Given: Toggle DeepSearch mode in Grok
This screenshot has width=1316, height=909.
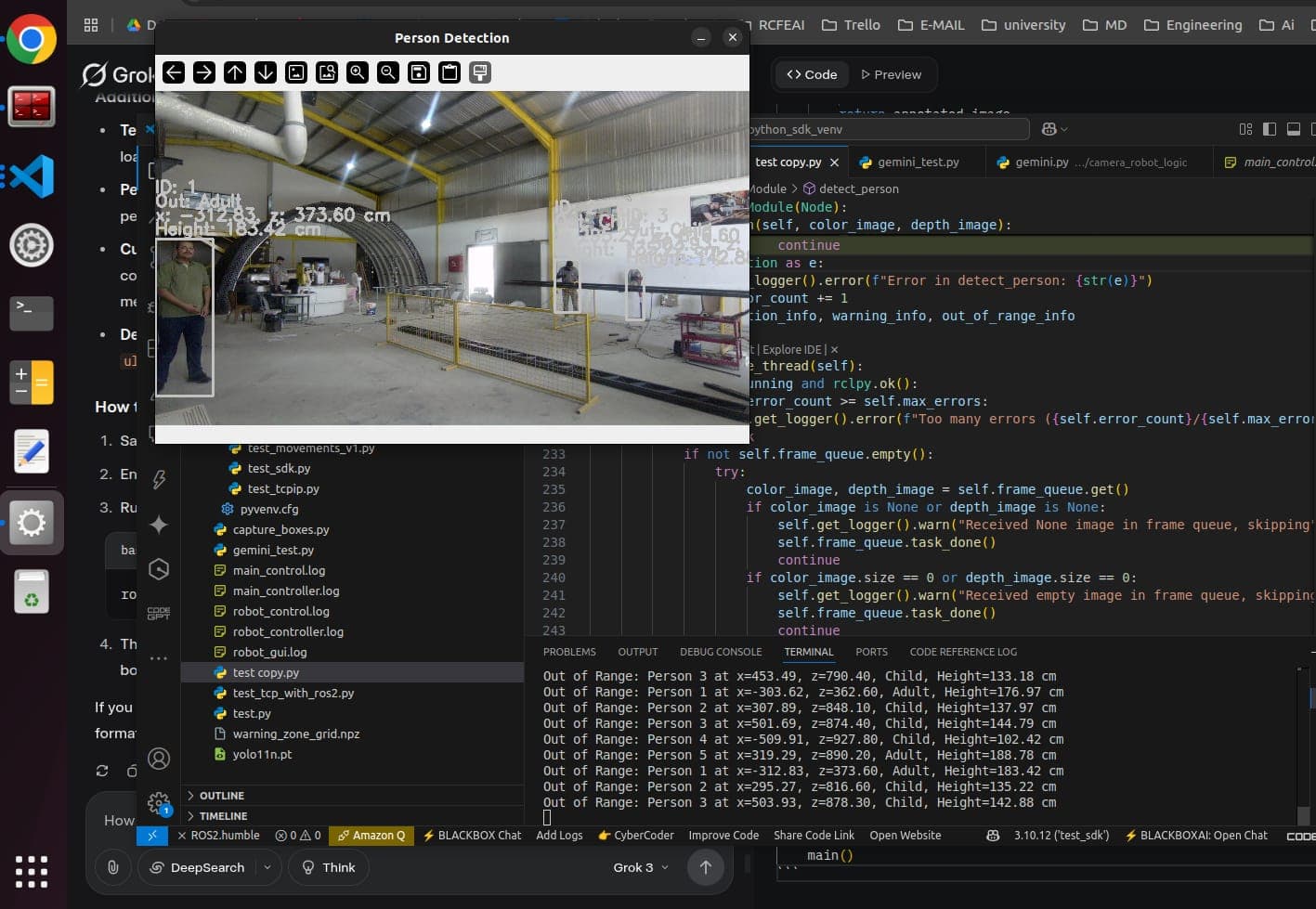Looking at the screenshot, I should point(197,867).
